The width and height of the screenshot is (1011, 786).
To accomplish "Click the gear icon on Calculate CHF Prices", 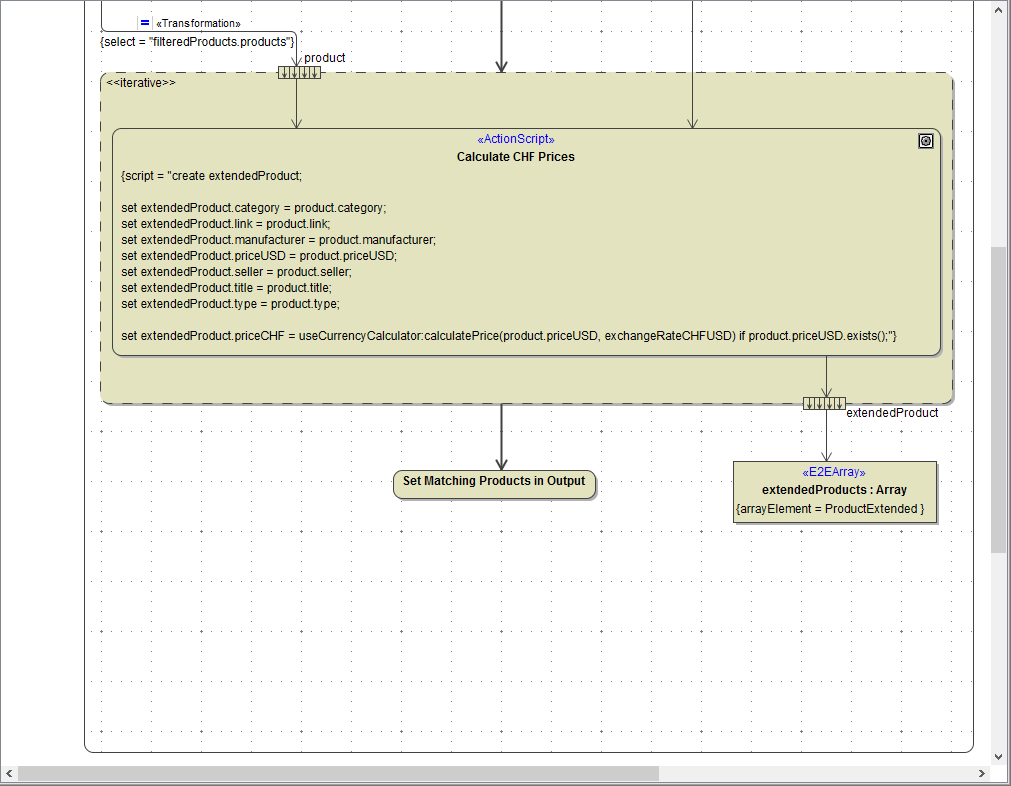I will 925,141.
